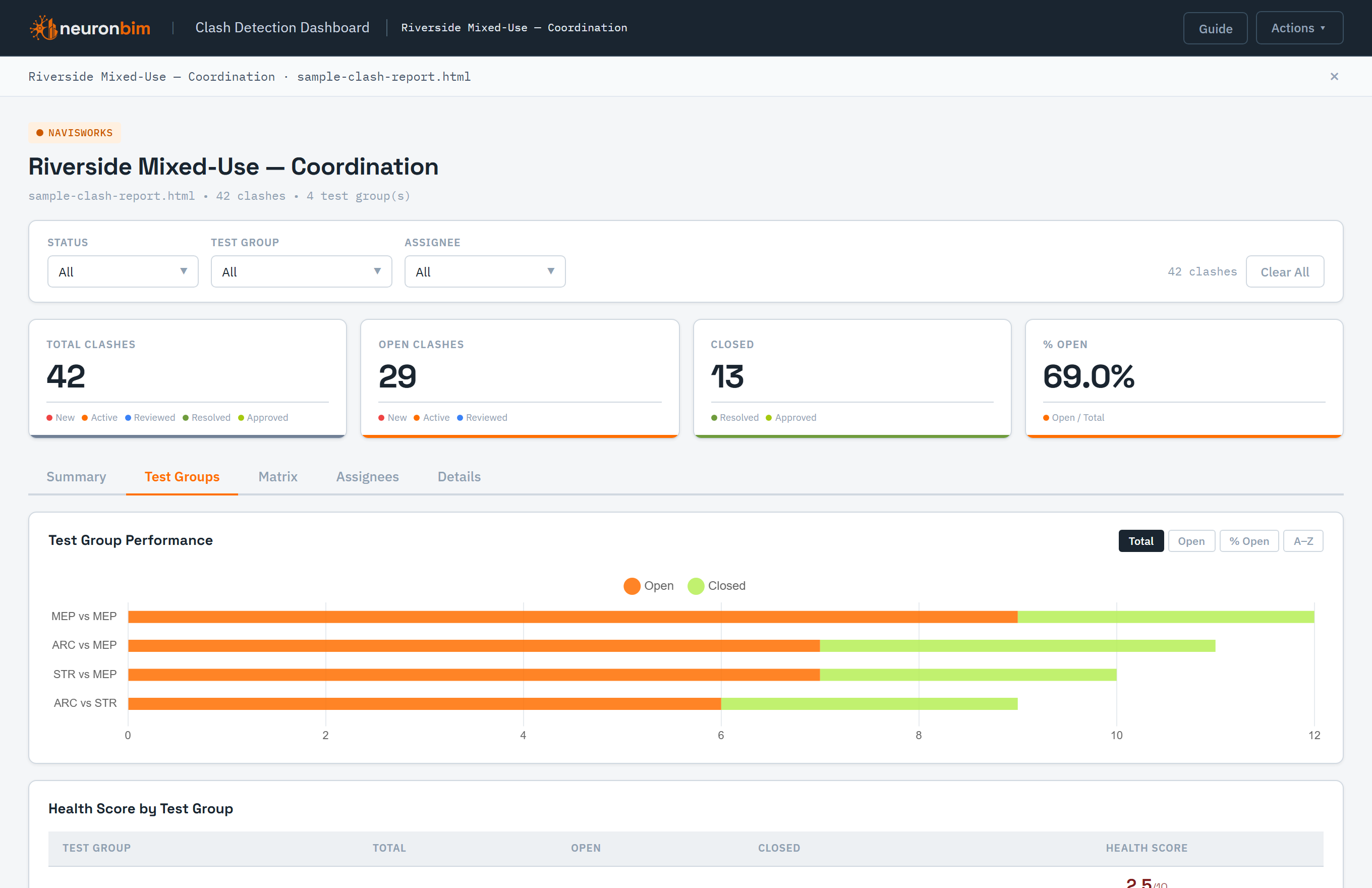The height and width of the screenshot is (888, 1372).
Task: Click the MEP vs MEP orange bar
Action: tap(573, 617)
